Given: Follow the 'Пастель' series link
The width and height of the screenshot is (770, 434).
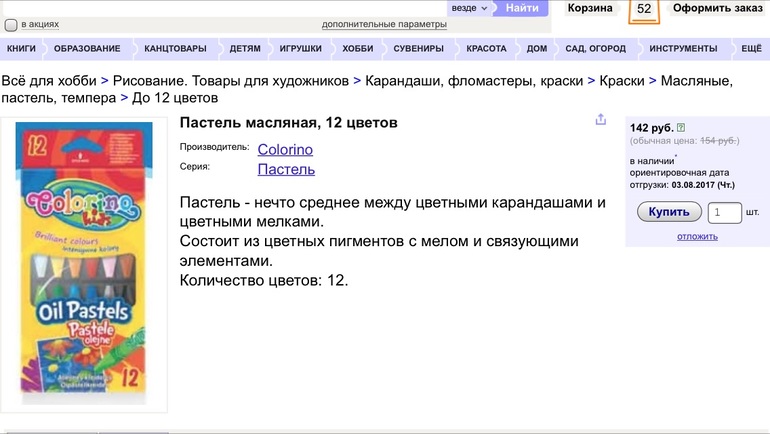Looking at the screenshot, I should pos(286,169).
